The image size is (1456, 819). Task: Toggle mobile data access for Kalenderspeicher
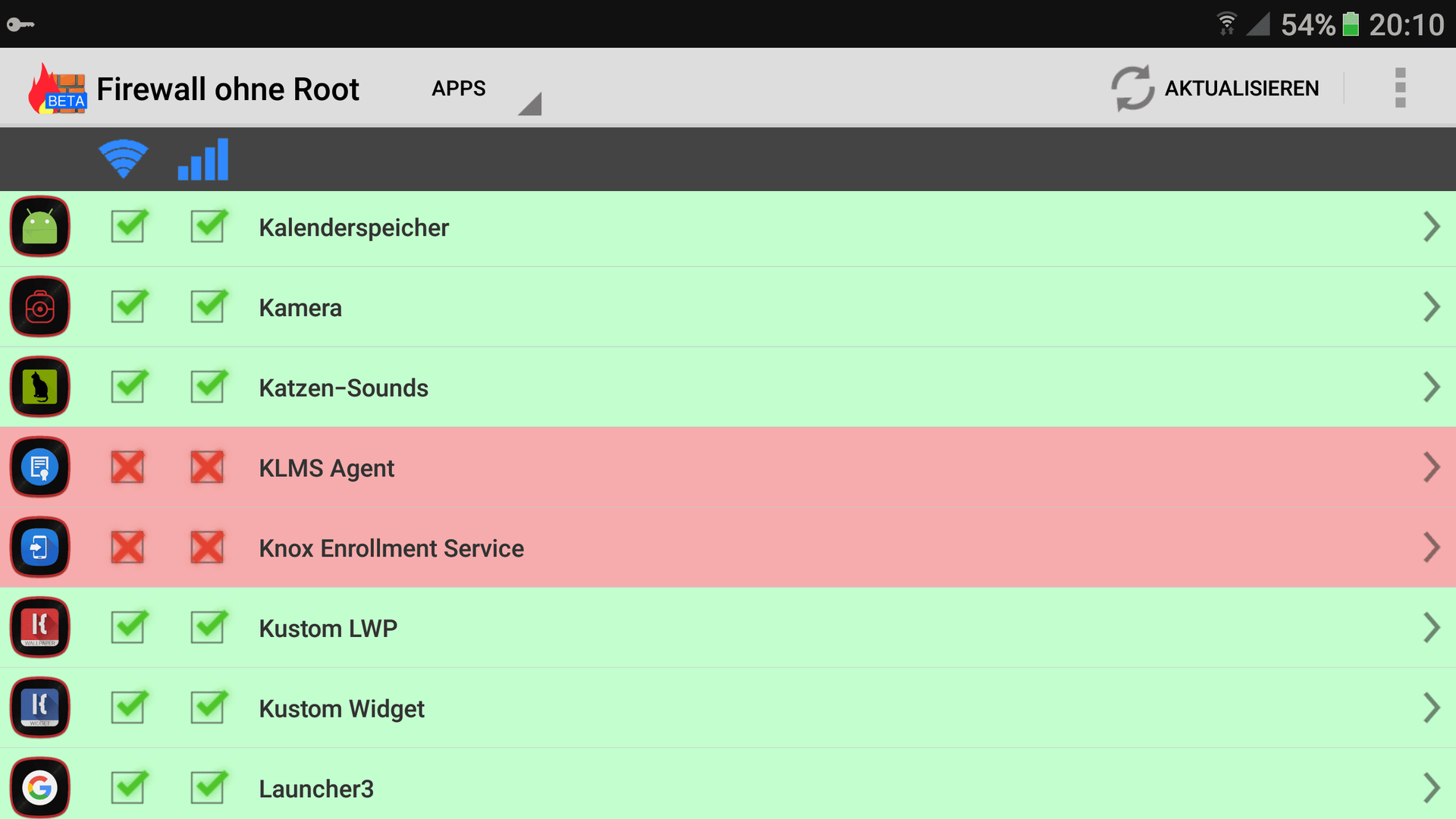[x=209, y=225]
